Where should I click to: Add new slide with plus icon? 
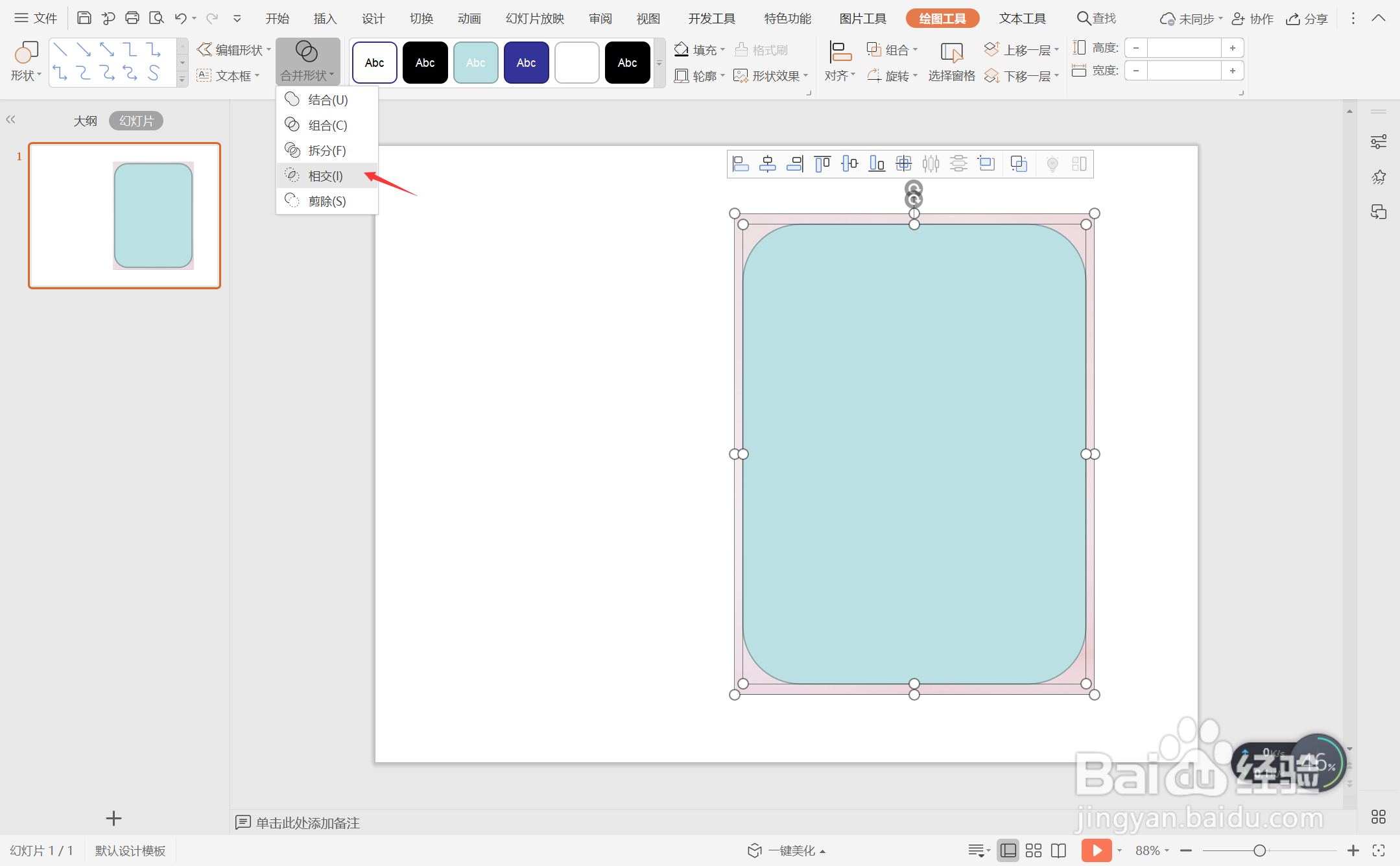[113, 819]
